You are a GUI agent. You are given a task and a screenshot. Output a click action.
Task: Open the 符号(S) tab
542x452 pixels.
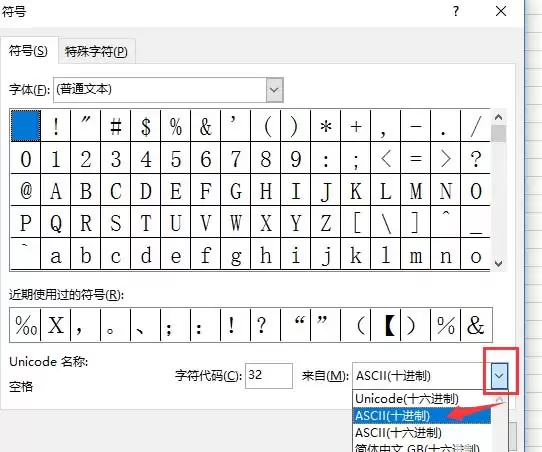28,51
